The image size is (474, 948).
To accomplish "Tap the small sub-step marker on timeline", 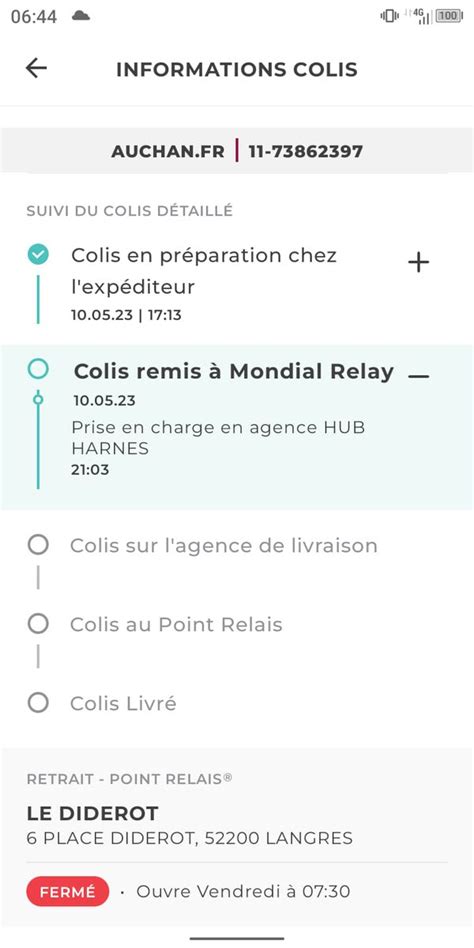I will [x=38, y=399].
